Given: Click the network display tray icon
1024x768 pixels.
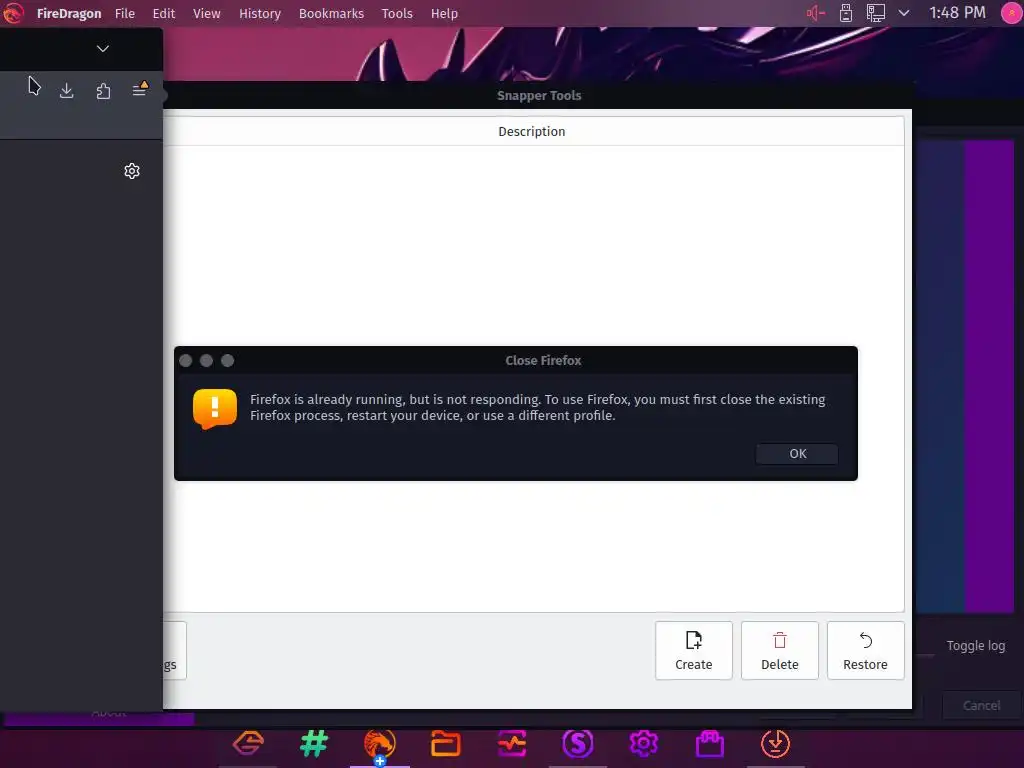Looking at the screenshot, I should tap(876, 13).
